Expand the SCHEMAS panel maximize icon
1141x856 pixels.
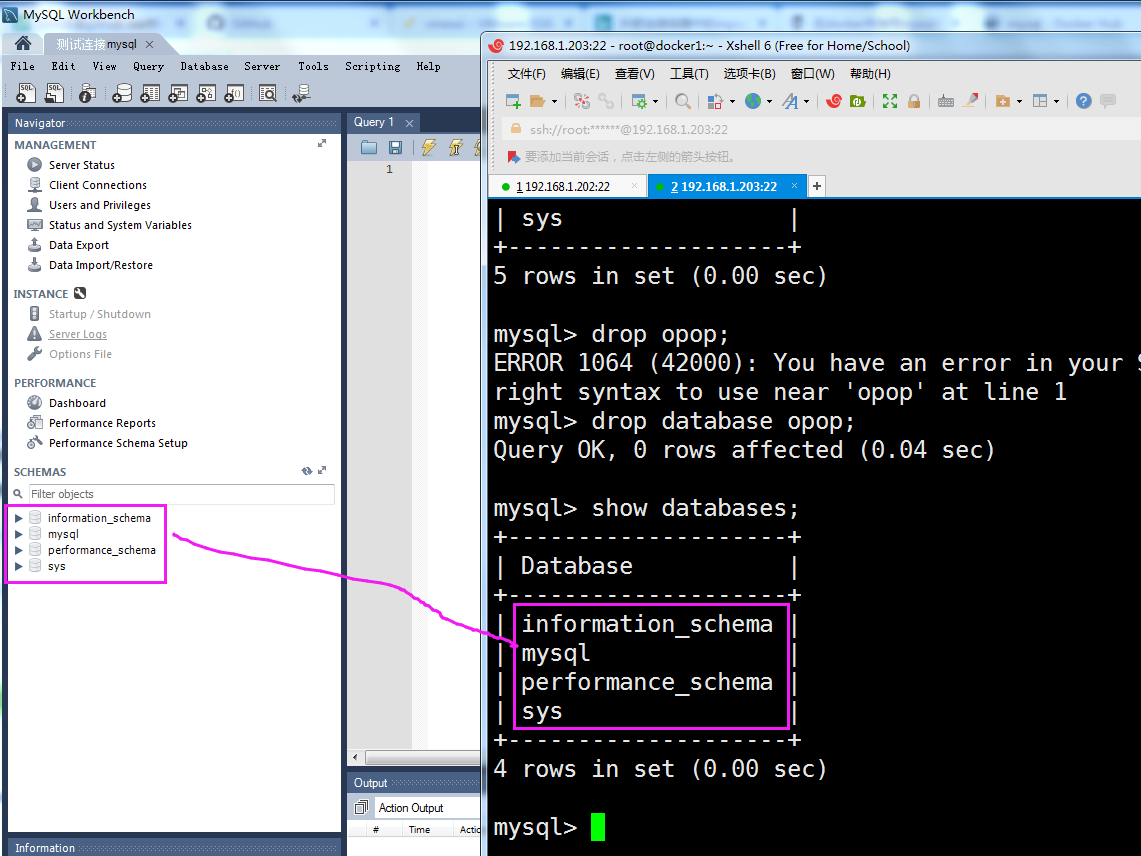pyautogui.click(x=322, y=470)
